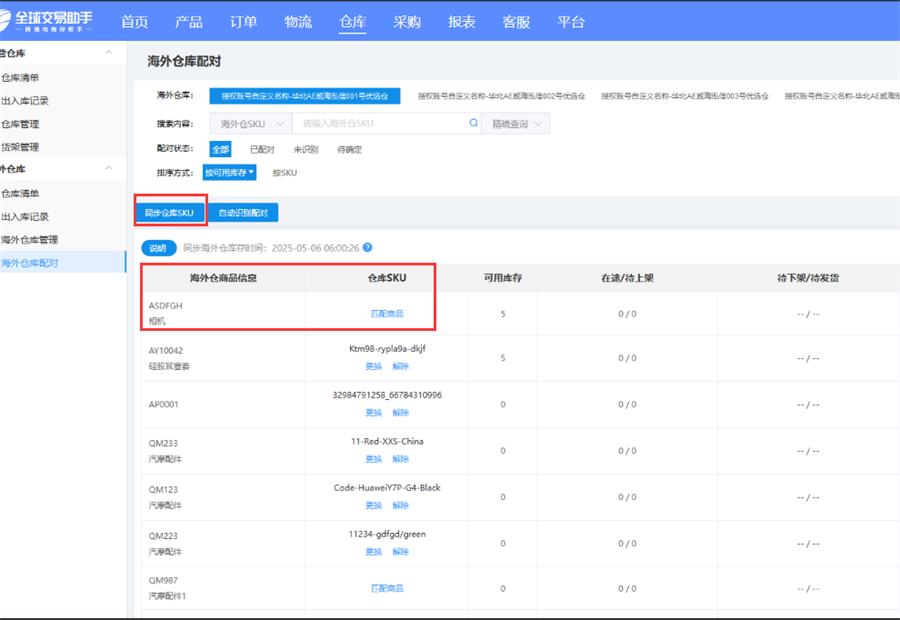Click 更换 for SKU Ktm98-rypla9a-dkjf
This screenshot has height=620, width=900.
pyautogui.click(x=374, y=366)
